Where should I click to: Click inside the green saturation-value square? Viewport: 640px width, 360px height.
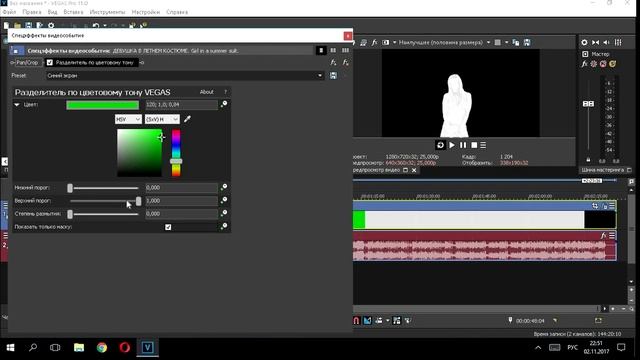pos(139,153)
